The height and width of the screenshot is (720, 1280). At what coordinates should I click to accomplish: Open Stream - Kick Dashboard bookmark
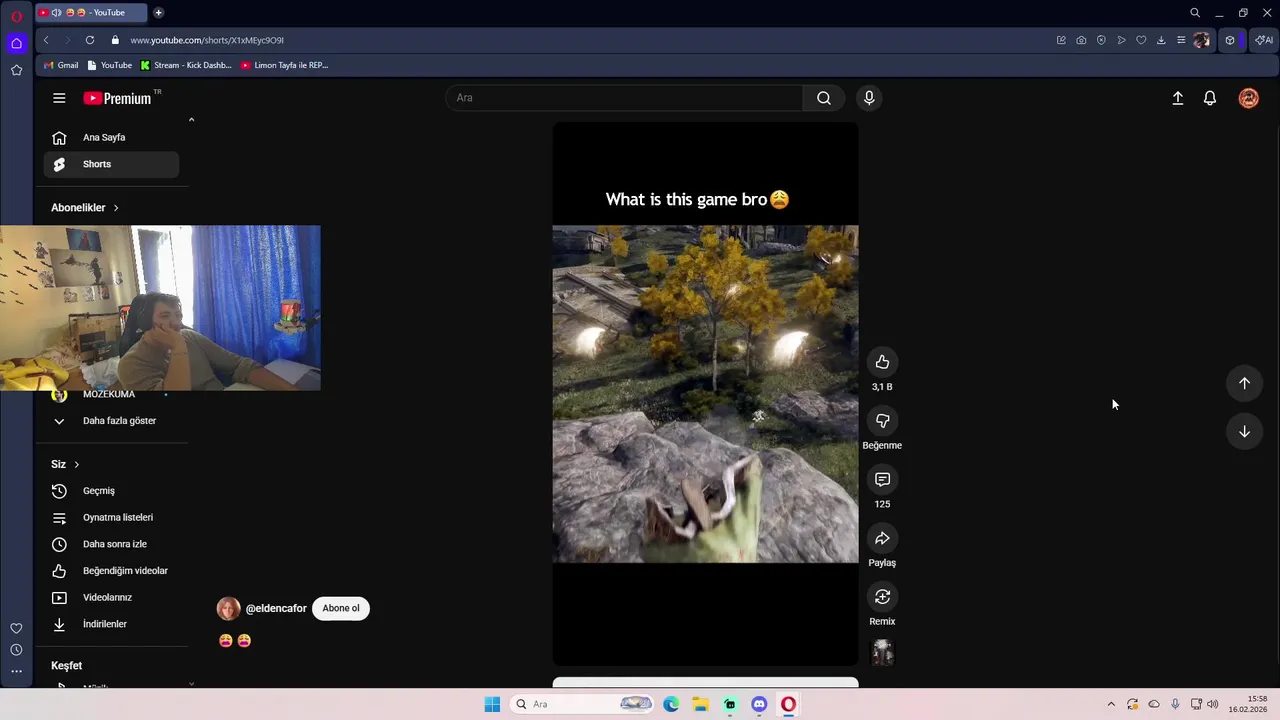point(186,65)
